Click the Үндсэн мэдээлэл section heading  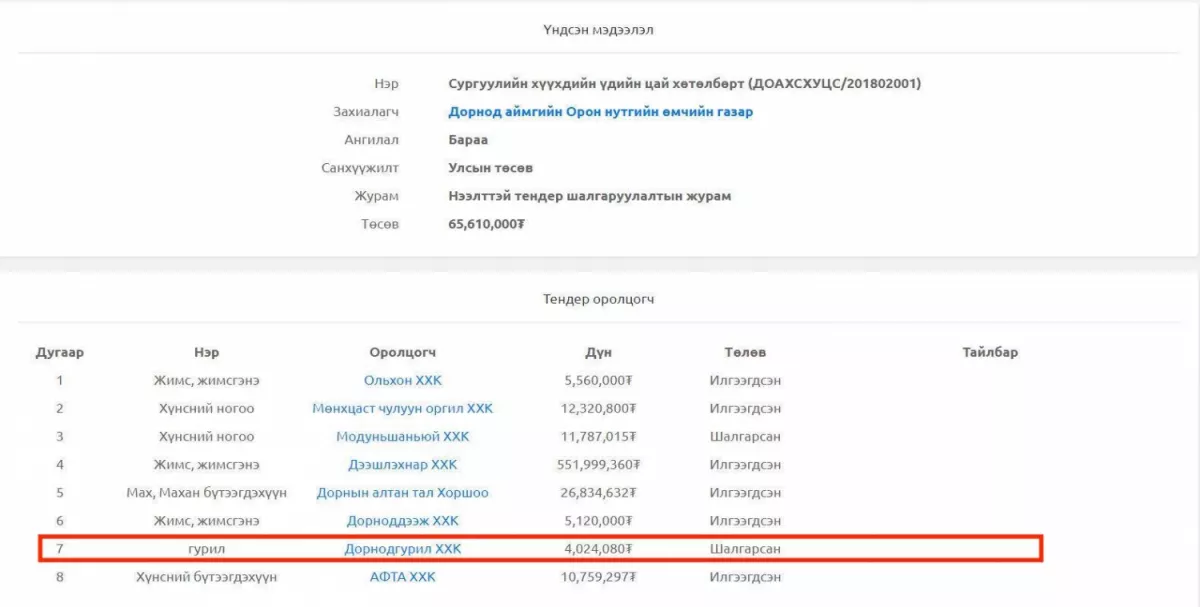[x=599, y=30]
